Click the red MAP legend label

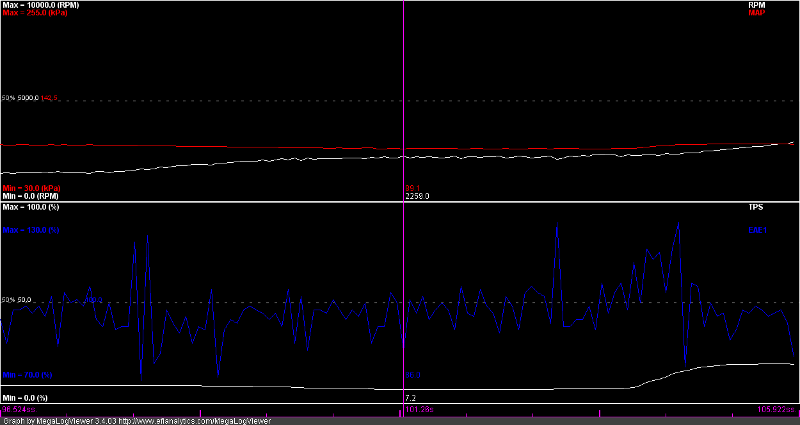click(x=784, y=14)
